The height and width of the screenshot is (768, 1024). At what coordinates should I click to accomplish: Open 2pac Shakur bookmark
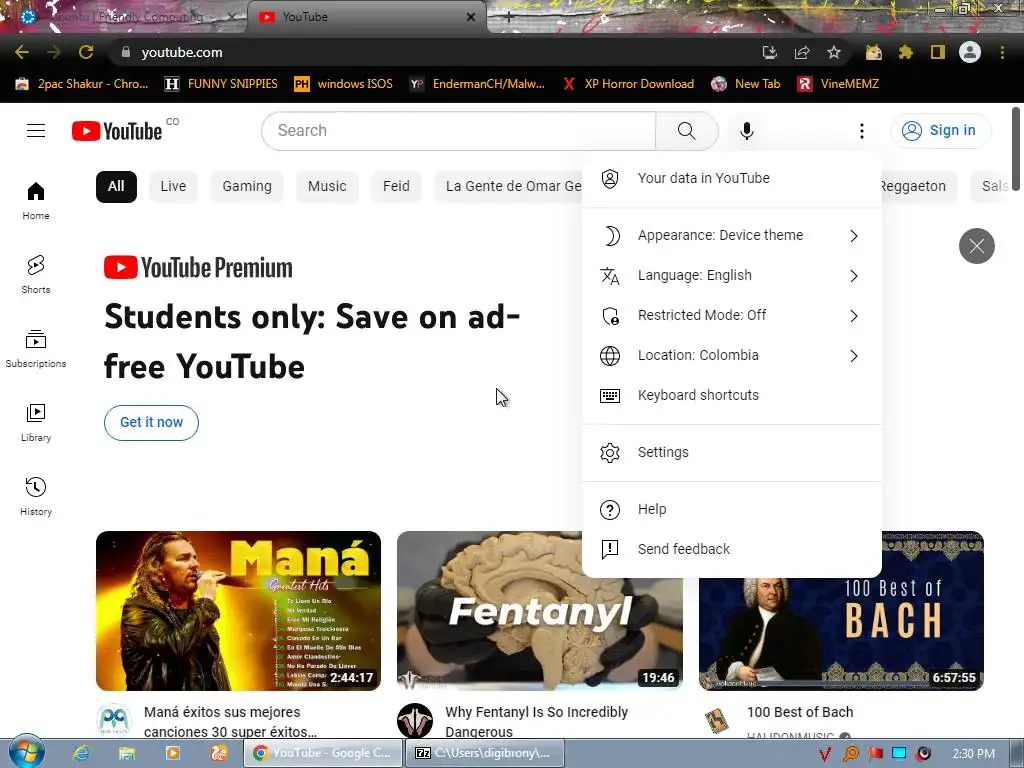82,84
